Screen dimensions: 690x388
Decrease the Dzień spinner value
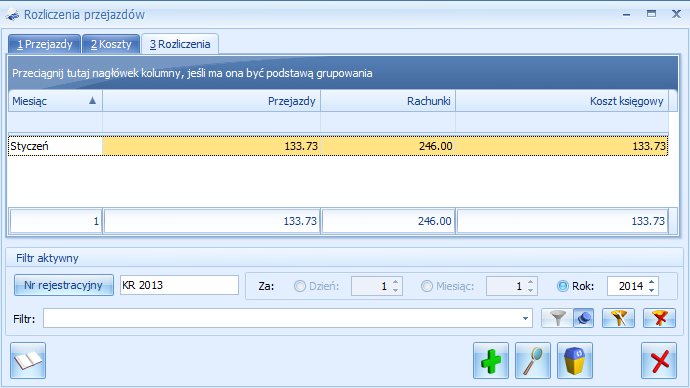395,290
